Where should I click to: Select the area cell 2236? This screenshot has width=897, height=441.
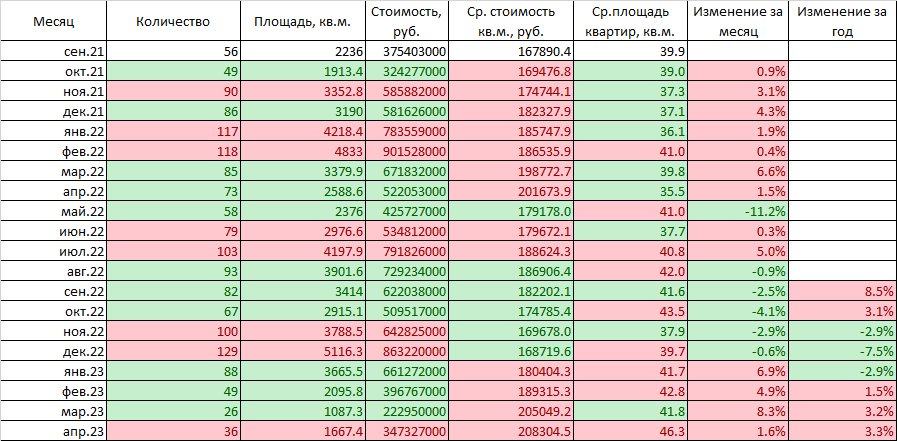pos(303,52)
